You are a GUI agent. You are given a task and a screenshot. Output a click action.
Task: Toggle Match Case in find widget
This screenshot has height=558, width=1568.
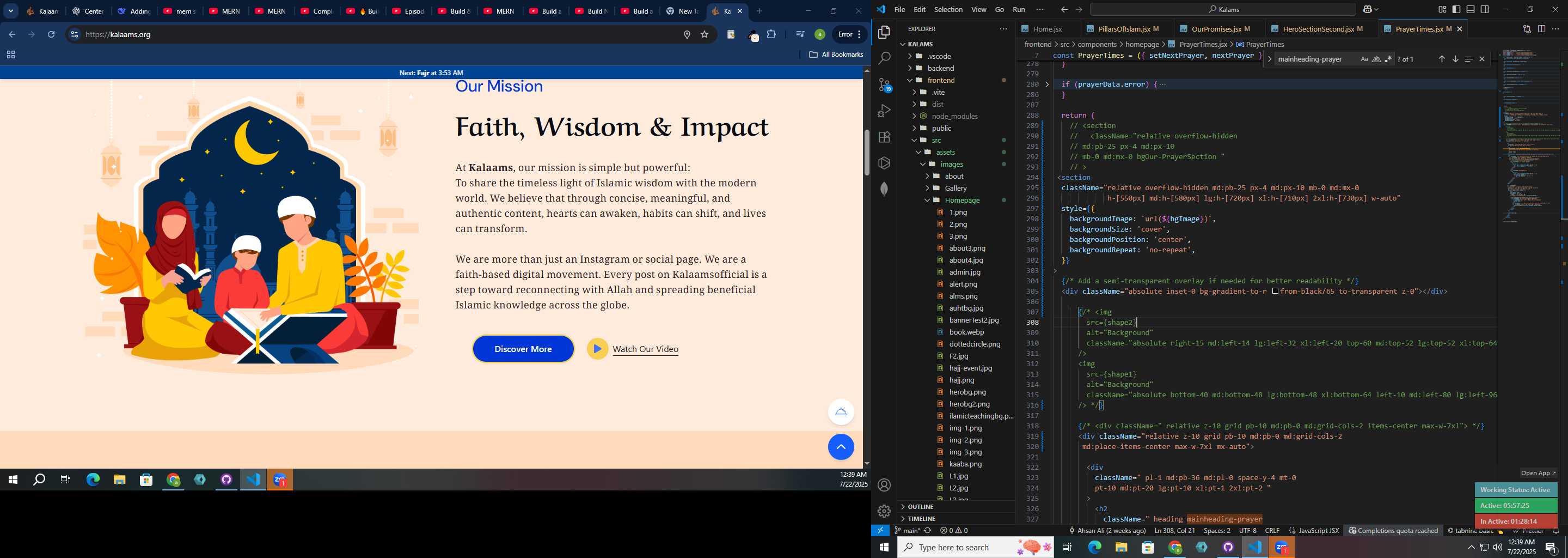pyautogui.click(x=1364, y=59)
